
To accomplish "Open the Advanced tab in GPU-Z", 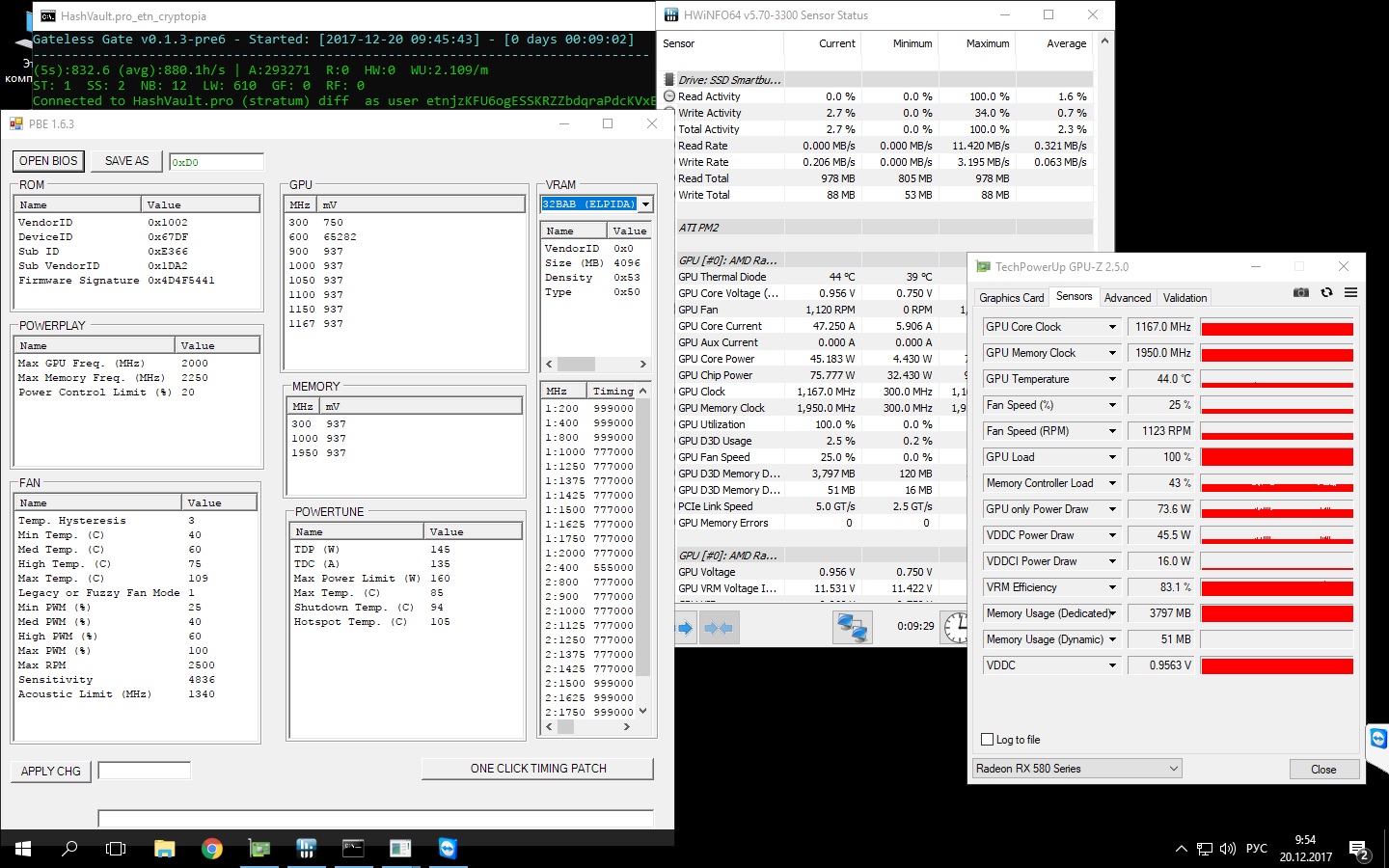I will [x=1128, y=298].
